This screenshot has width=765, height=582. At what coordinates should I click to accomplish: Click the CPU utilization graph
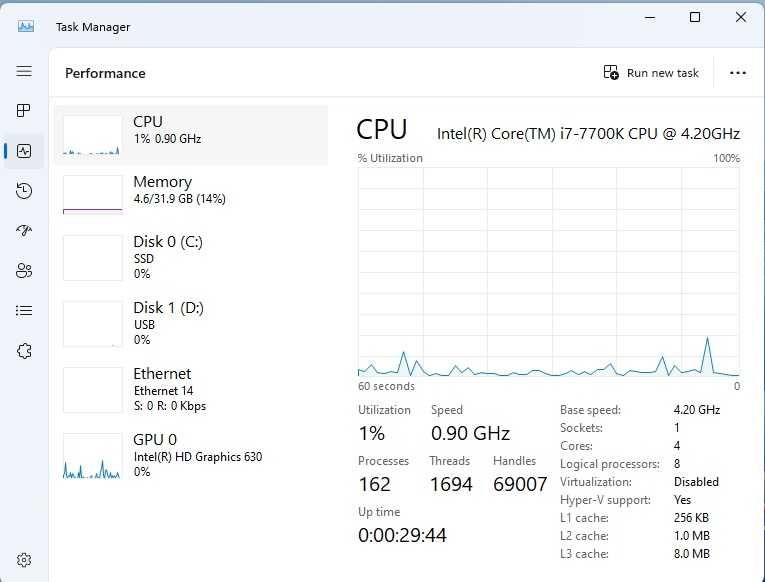pyautogui.click(x=548, y=272)
